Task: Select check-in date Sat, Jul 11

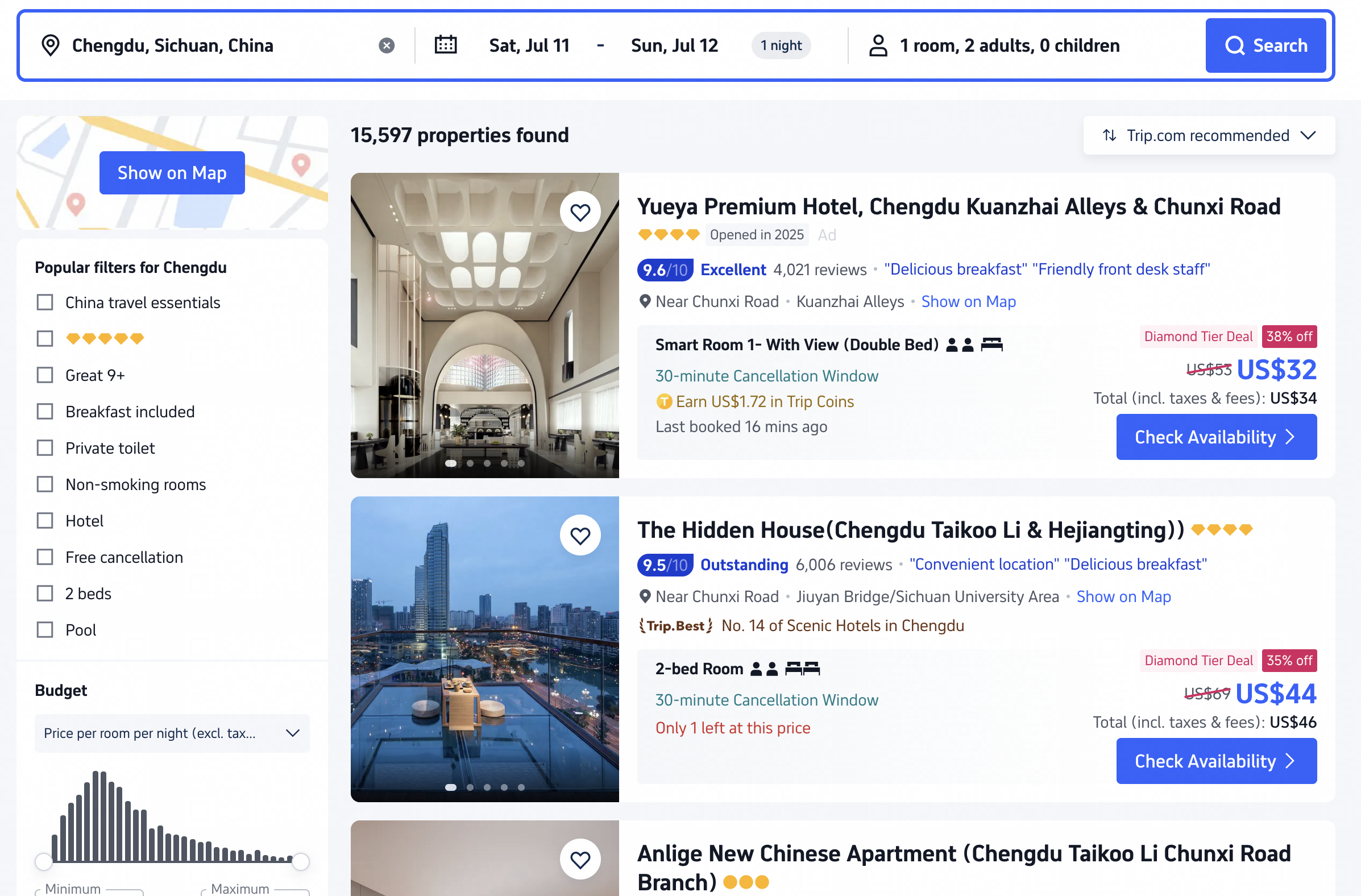Action: (529, 45)
